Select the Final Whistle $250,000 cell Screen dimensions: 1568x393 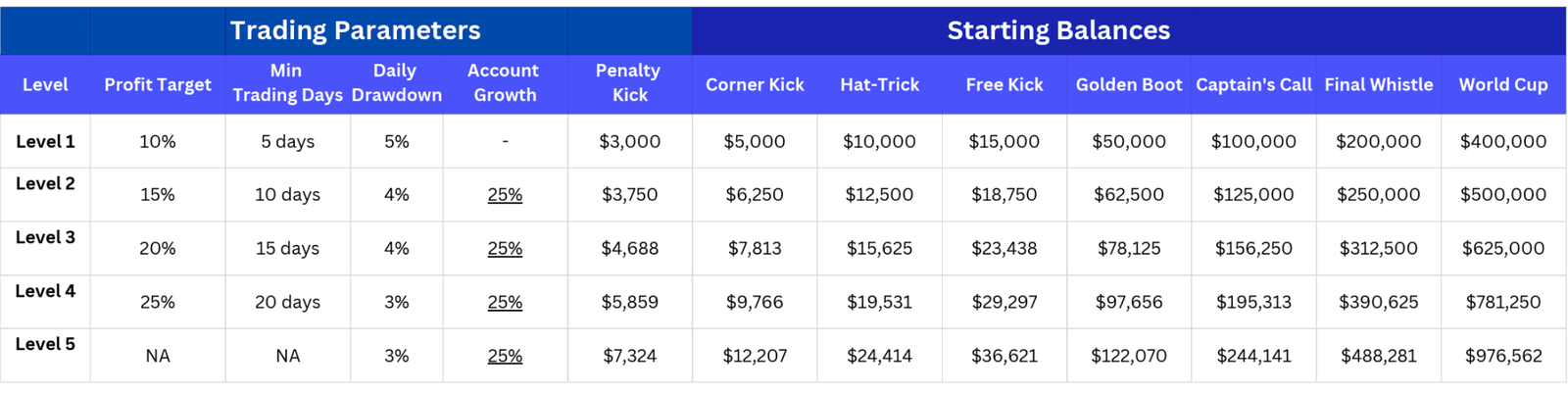click(1379, 195)
